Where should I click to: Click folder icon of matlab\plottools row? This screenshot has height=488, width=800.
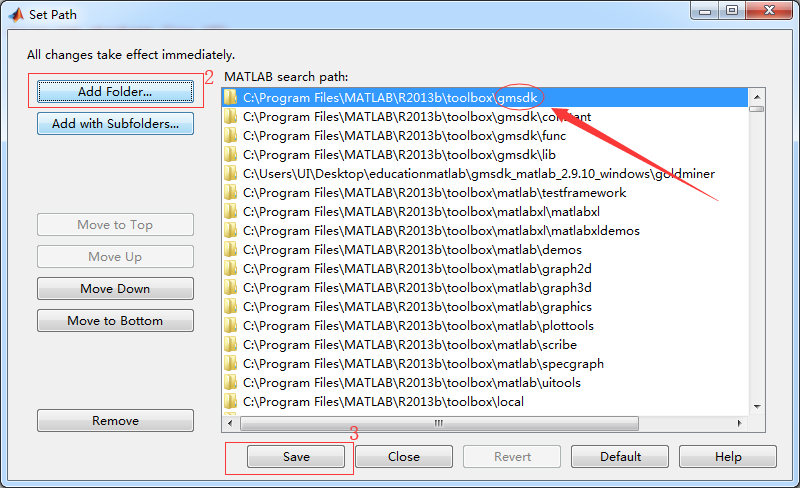pos(231,326)
